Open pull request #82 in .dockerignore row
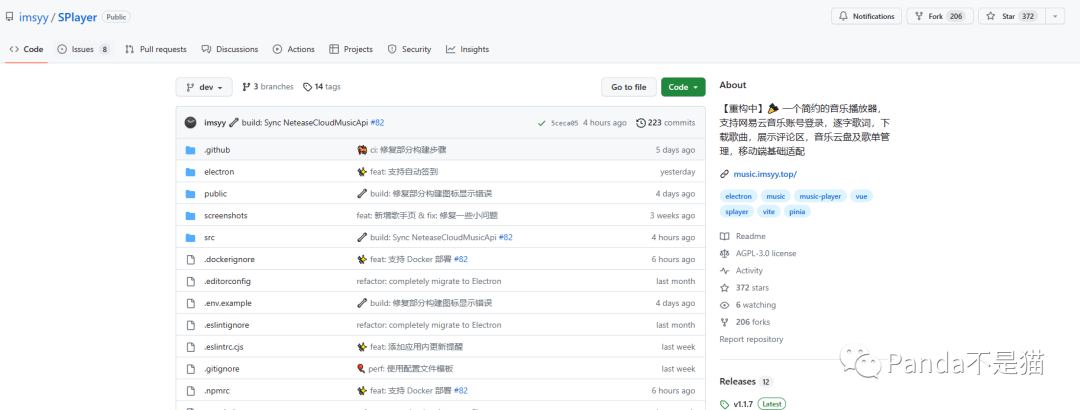Image resolution: width=1080 pixels, height=410 pixels. click(461, 259)
